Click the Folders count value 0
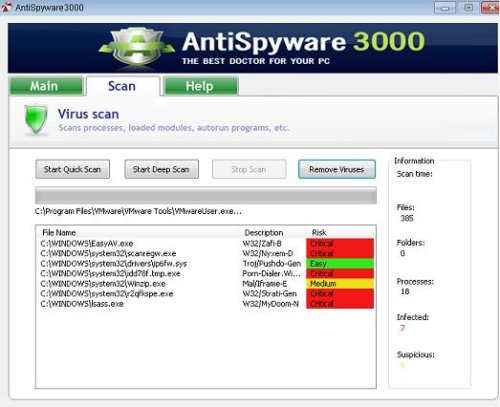The image size is (500, 407). [402, 253]
